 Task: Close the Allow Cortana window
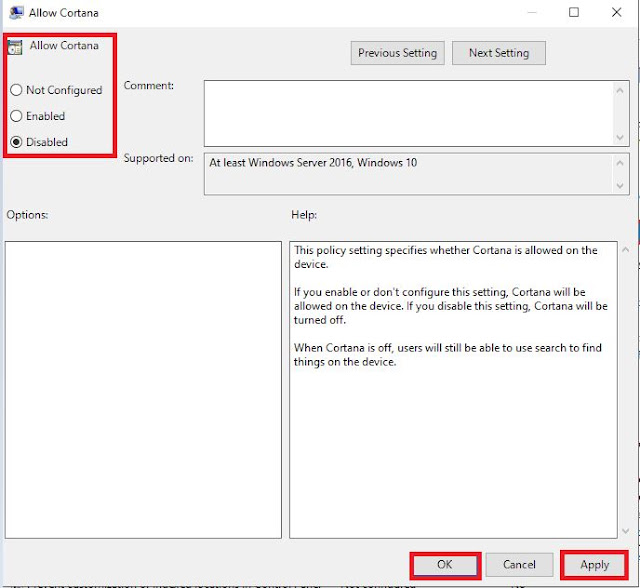click(x=616, y=12)
